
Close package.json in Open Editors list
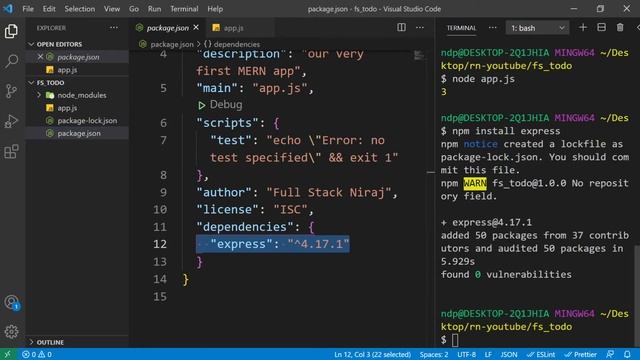[40, 57]
